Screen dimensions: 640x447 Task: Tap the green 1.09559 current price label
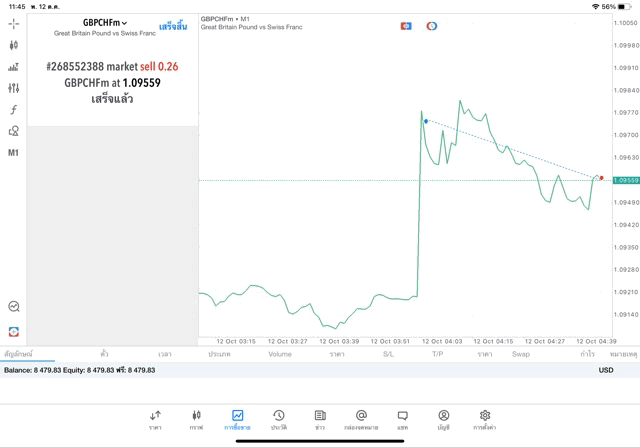click(x=626, y=180)
